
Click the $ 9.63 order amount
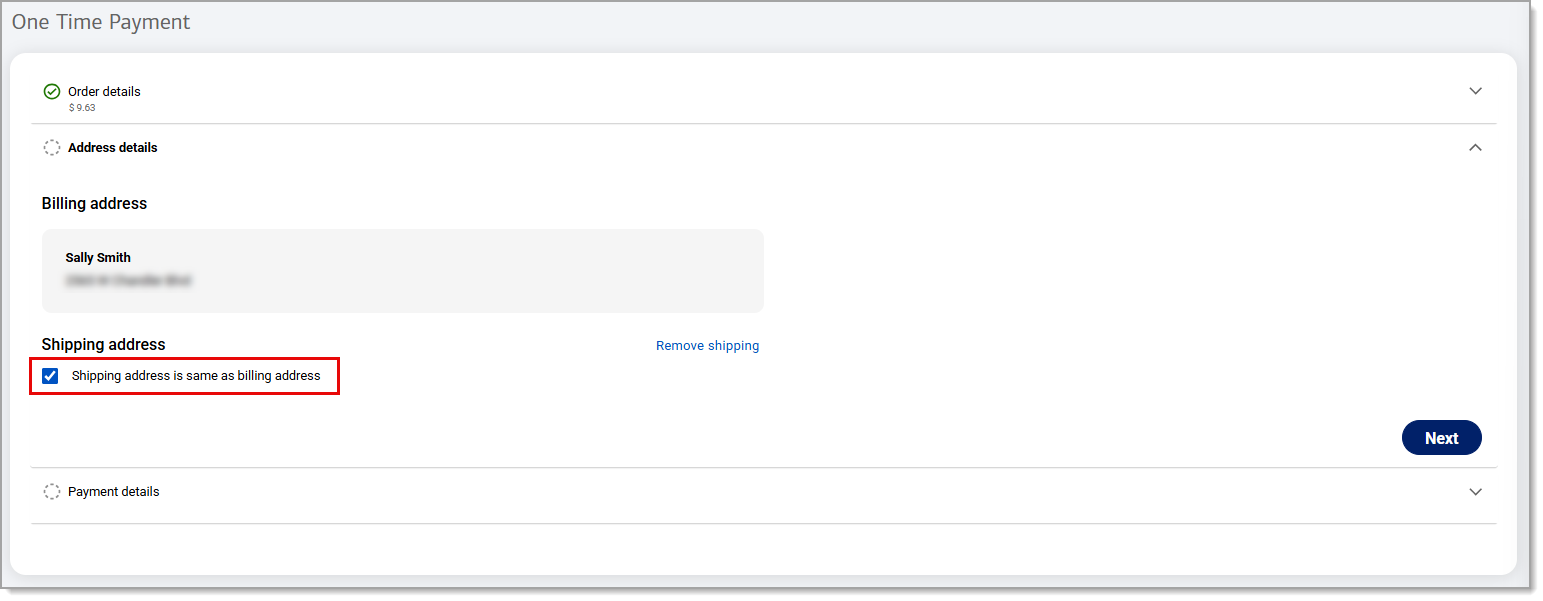(x=82, y=107)
